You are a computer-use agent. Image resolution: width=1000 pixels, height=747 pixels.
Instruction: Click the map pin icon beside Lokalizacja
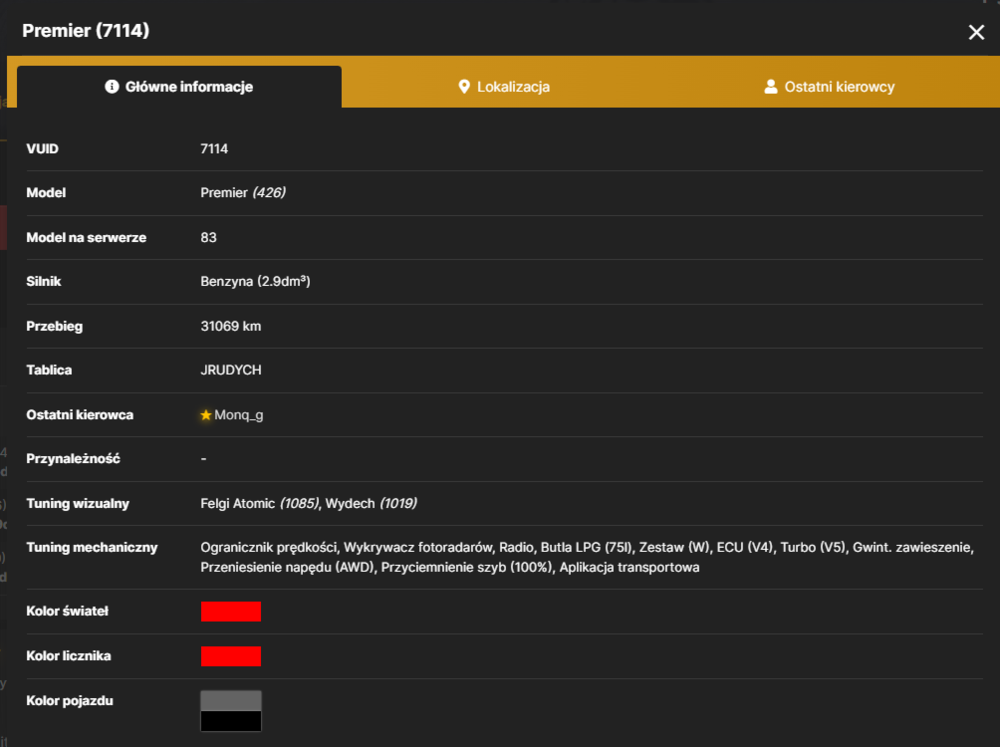click(464, 87)
